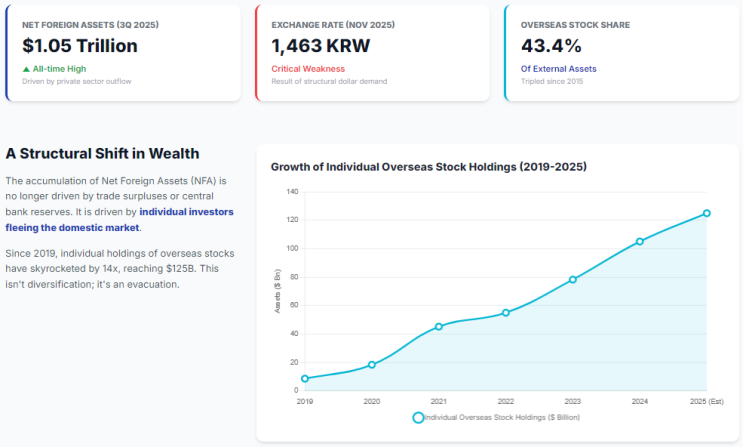The image size is (743, 447).
Task: Select the 2019 data point on chart
Action: click(x=305, y=378)
